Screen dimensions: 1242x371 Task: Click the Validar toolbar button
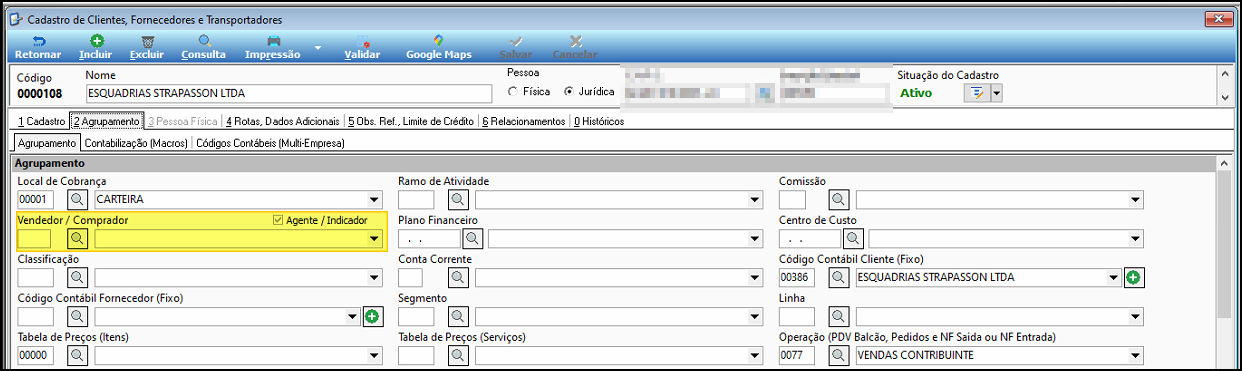pyautogui.click(x=362, y=47)
